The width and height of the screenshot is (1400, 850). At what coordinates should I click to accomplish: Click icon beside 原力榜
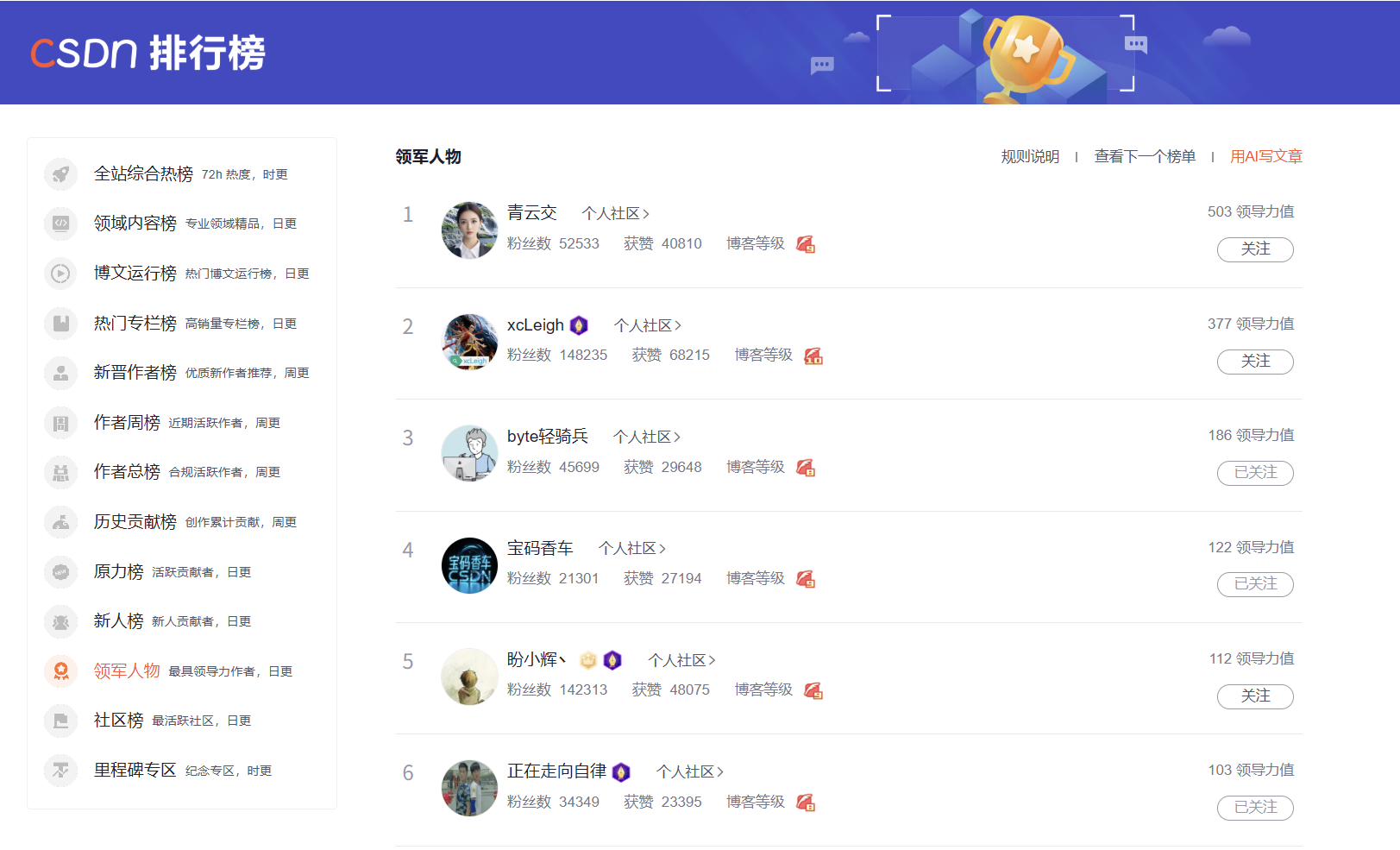(x=60, y=572)
